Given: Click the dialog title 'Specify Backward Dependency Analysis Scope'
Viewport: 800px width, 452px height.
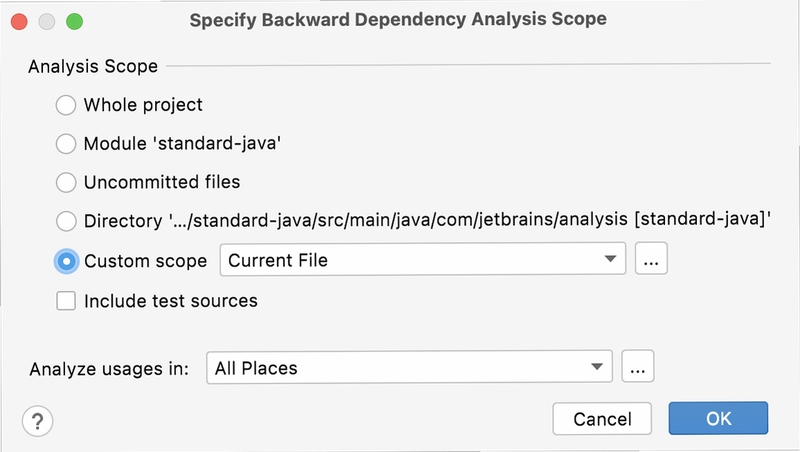Looking at the screenshot, I should pyautogui.click(x=398, y=20).
